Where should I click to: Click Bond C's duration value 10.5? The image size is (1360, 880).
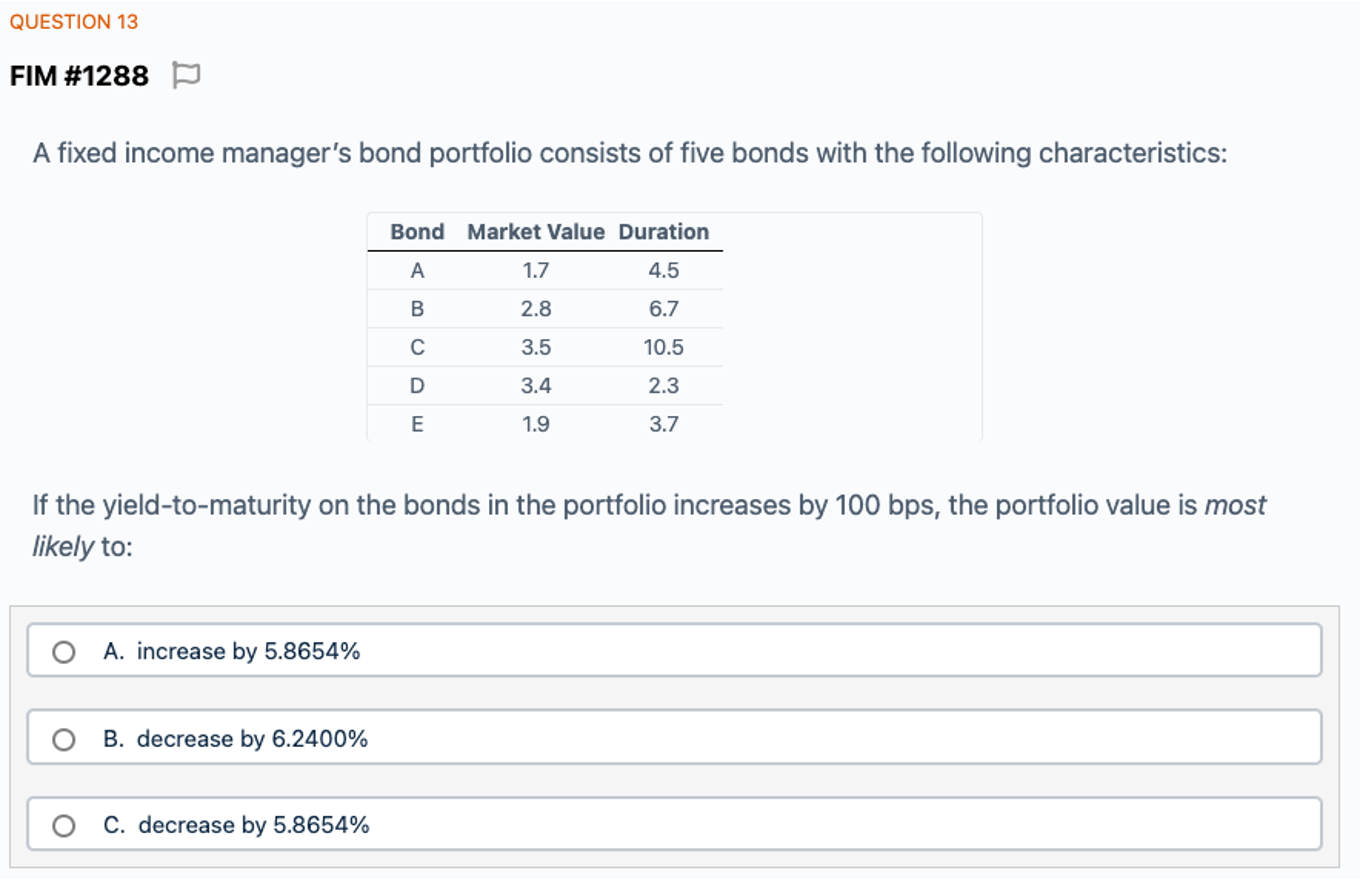click(x=663, y=348)
